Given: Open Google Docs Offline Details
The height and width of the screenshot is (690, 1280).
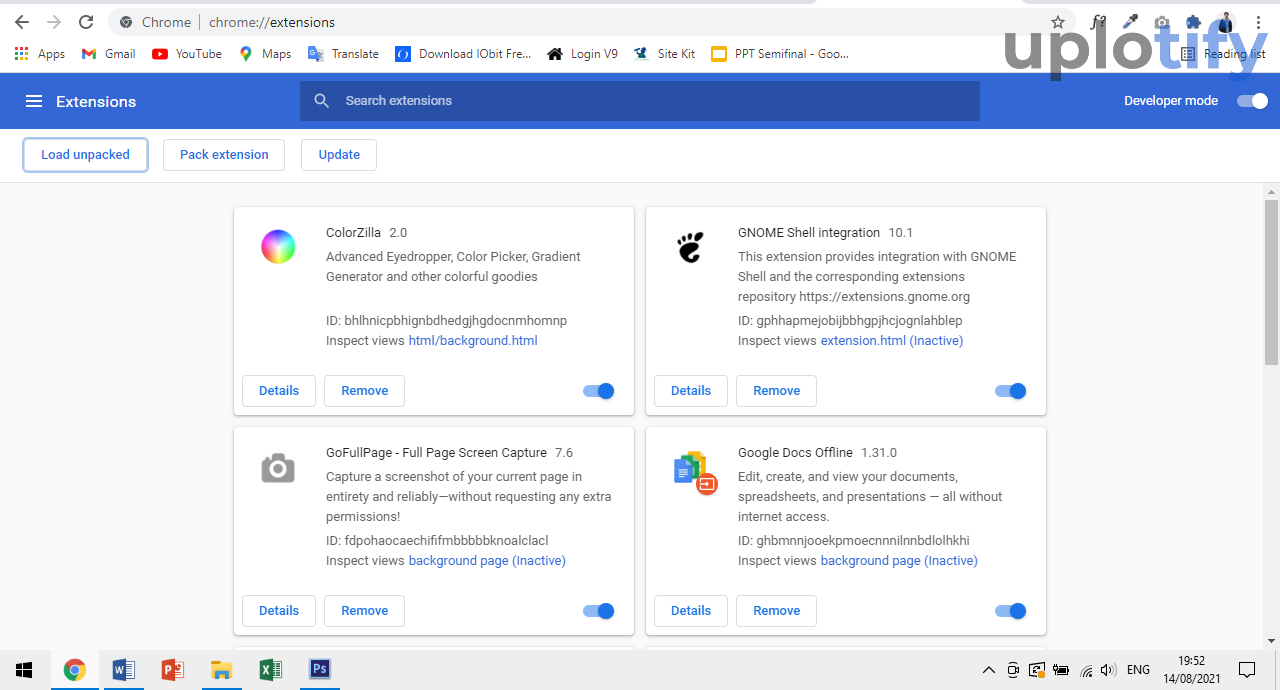Looking at the screenshot, I should [x=691, y=611].
